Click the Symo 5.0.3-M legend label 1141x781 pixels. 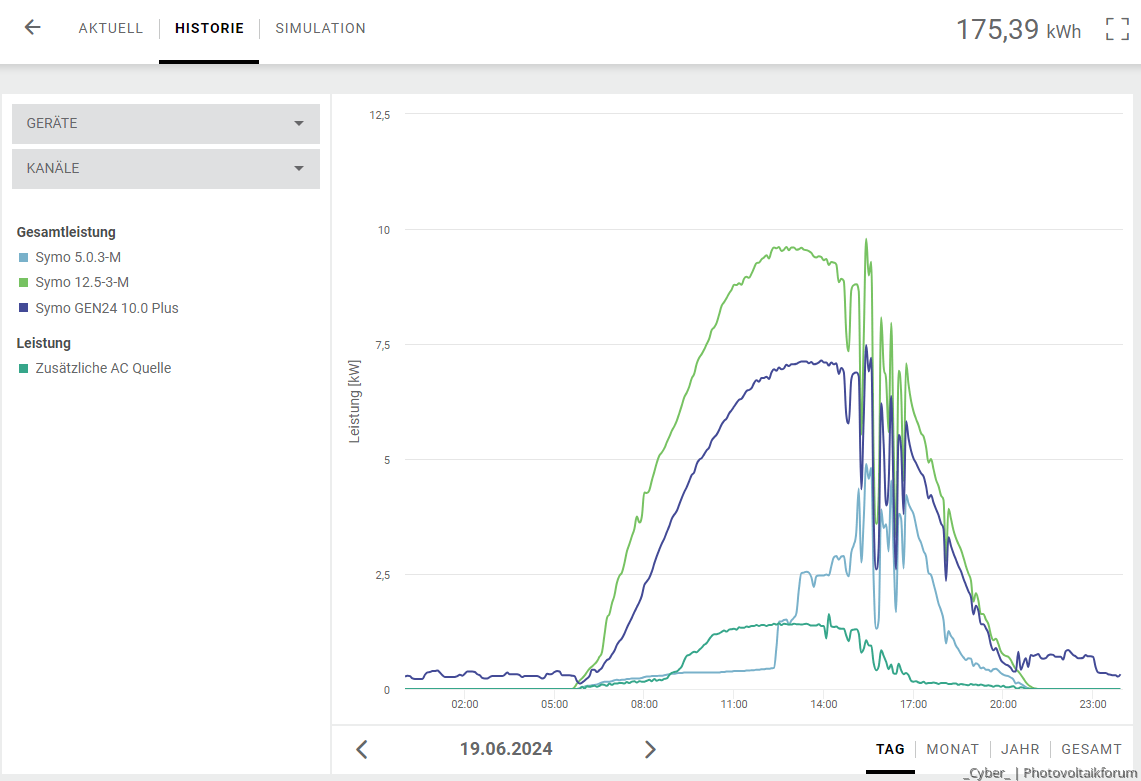(78, 258)
